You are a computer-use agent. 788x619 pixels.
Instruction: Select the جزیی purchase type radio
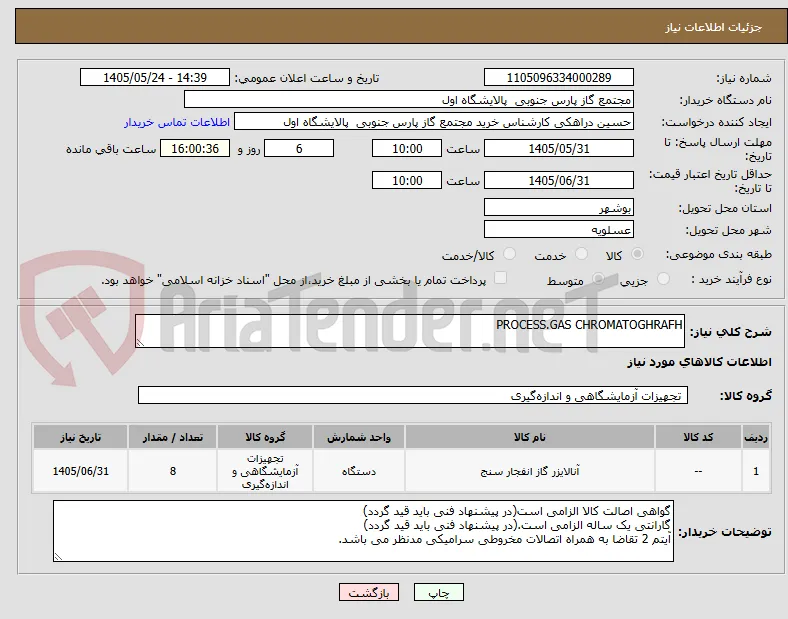663,278
